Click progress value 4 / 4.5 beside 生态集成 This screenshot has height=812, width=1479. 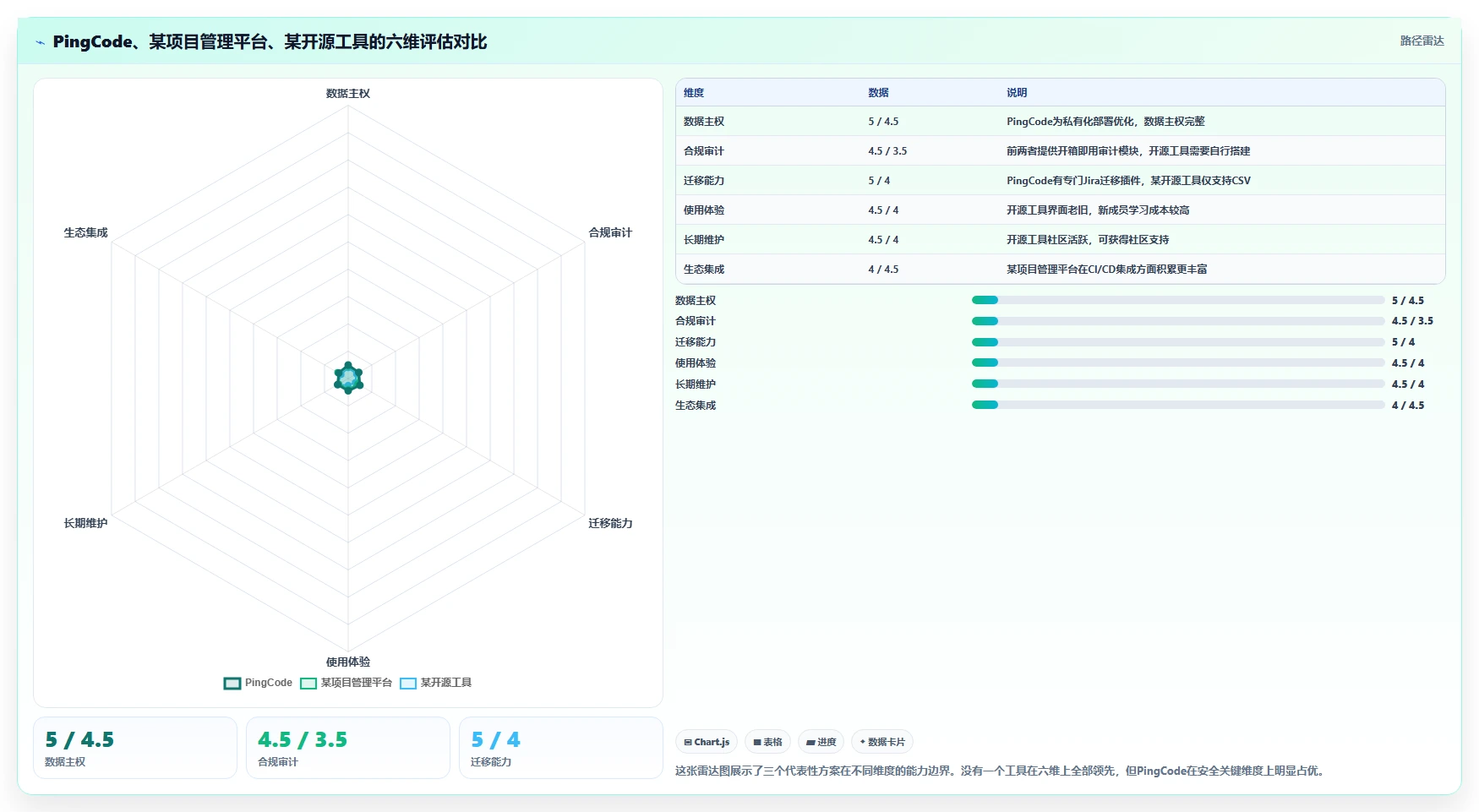point(1408,406)
